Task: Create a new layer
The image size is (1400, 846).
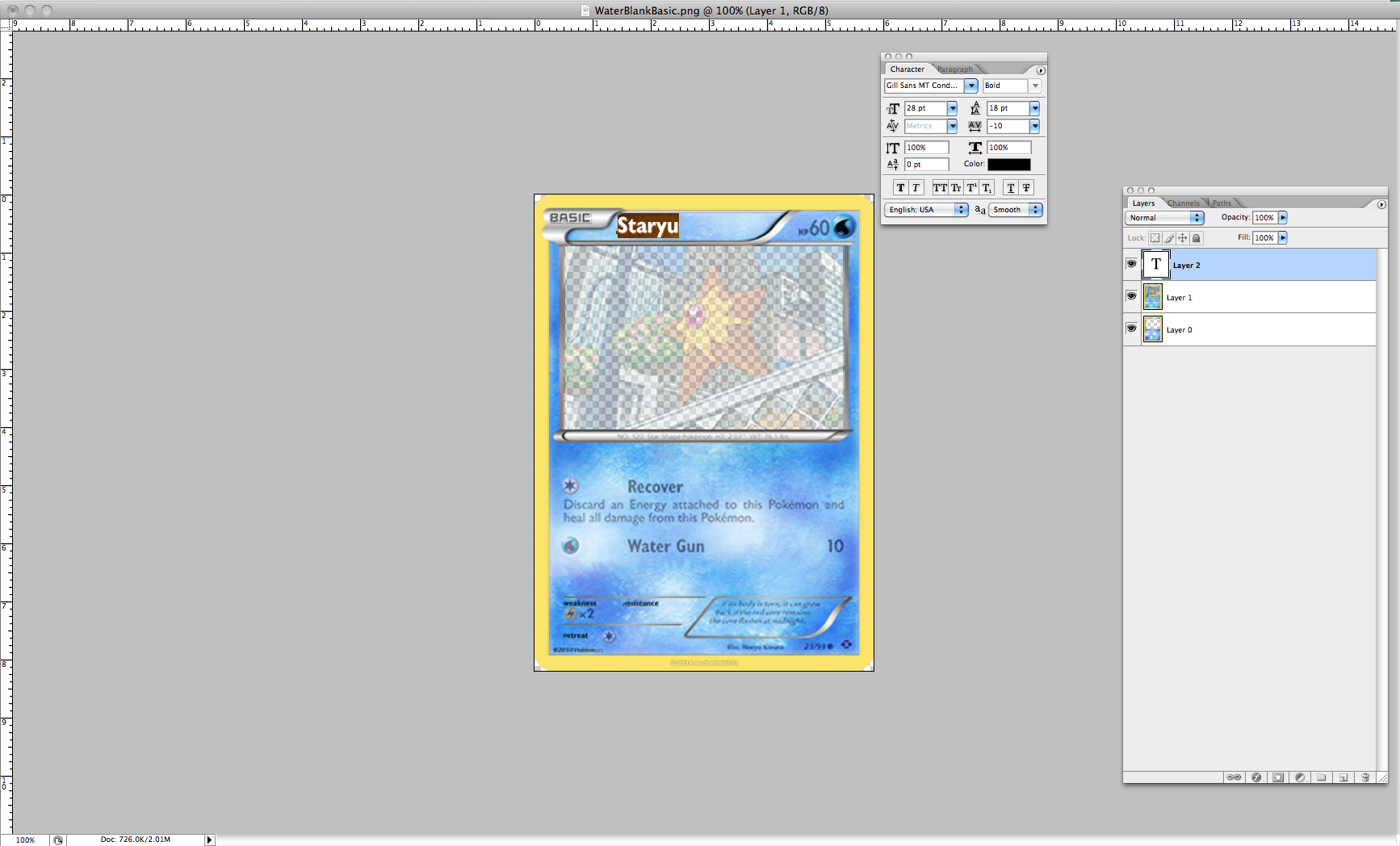Action: pyautogui.click(x=1343, y=777)
